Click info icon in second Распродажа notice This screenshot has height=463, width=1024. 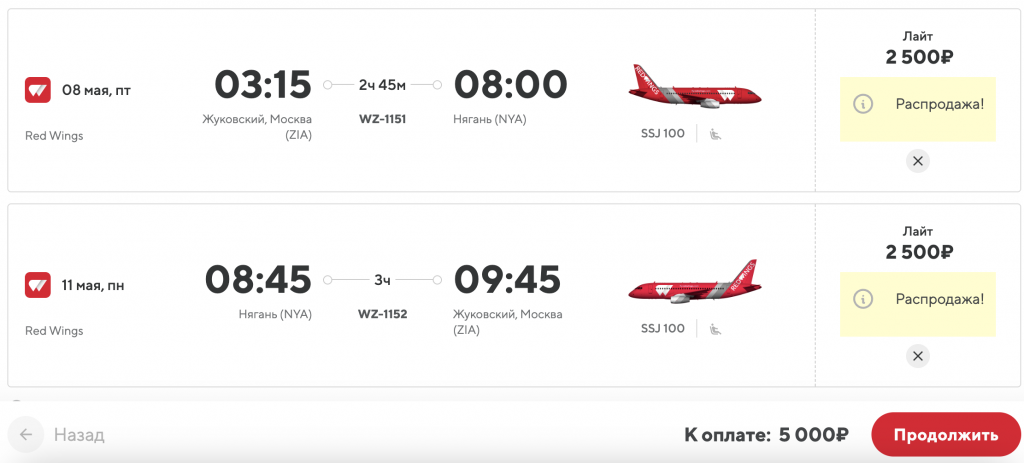(864, 299)
